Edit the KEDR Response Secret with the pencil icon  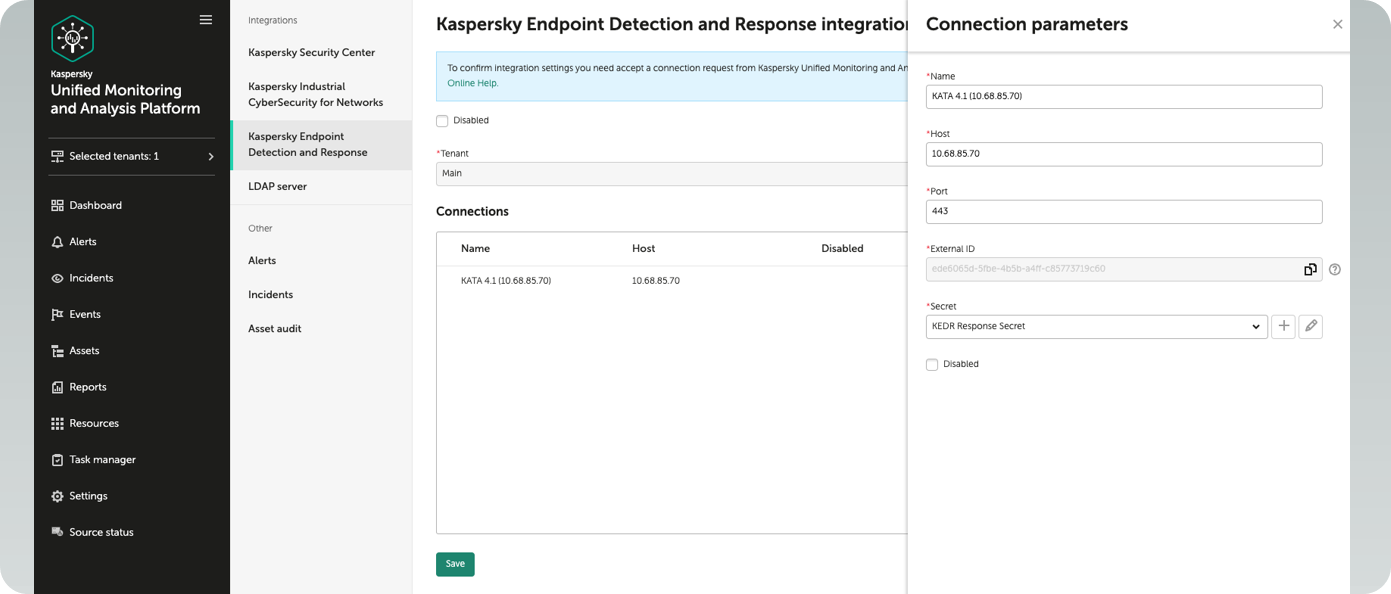tap(1311, 326)
